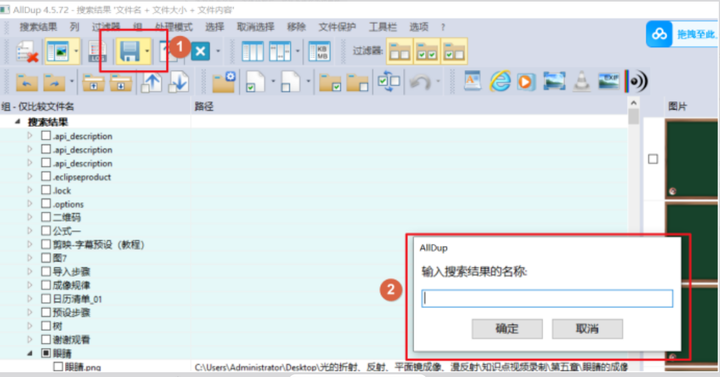Screen dimensions: 720x377
Task: Open with Internet Explorer icon
Action: 500,81
